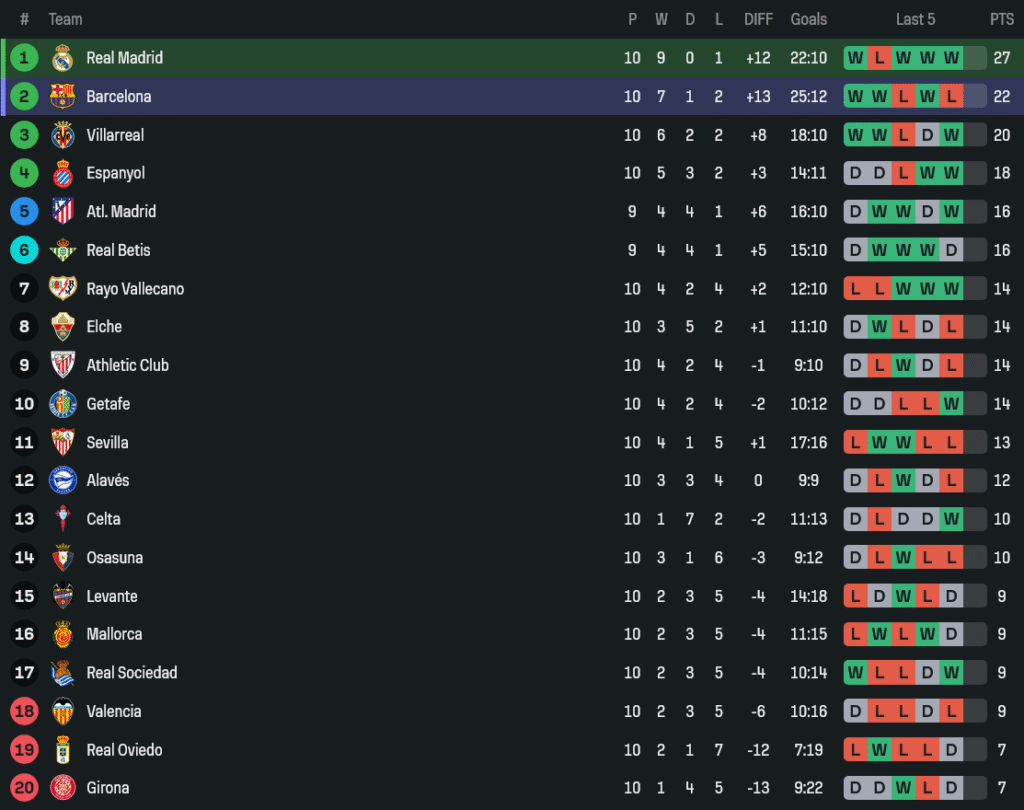Open the Rayo Vallecano team link
Viewport: 1024px width, 810px height.
pos(135,289)
